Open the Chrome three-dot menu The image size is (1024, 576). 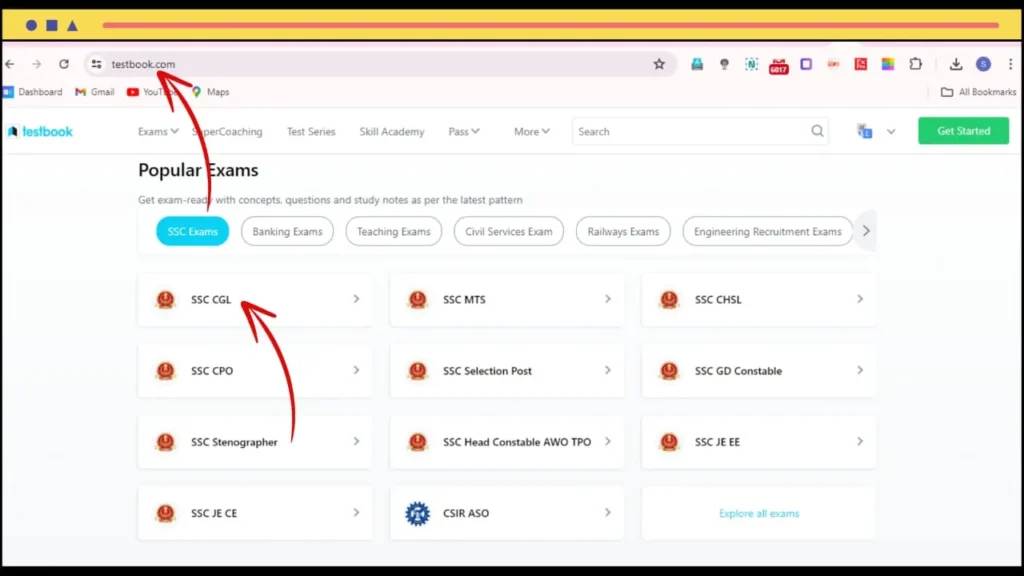pyautogui.click(x=1010, y=64)
